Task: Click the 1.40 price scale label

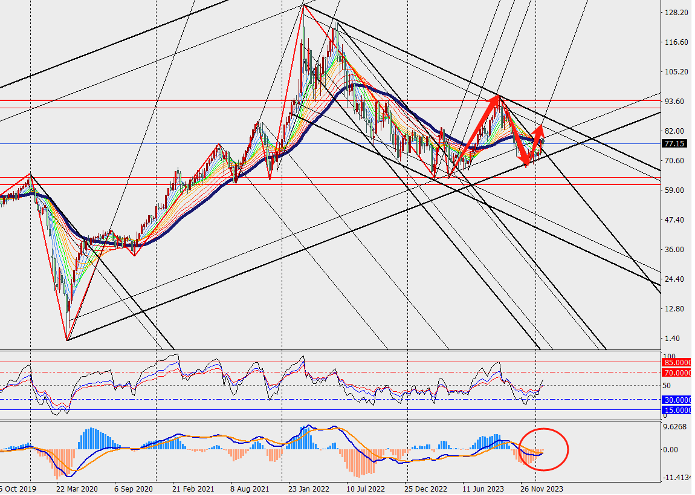Action: coord(672,338)
